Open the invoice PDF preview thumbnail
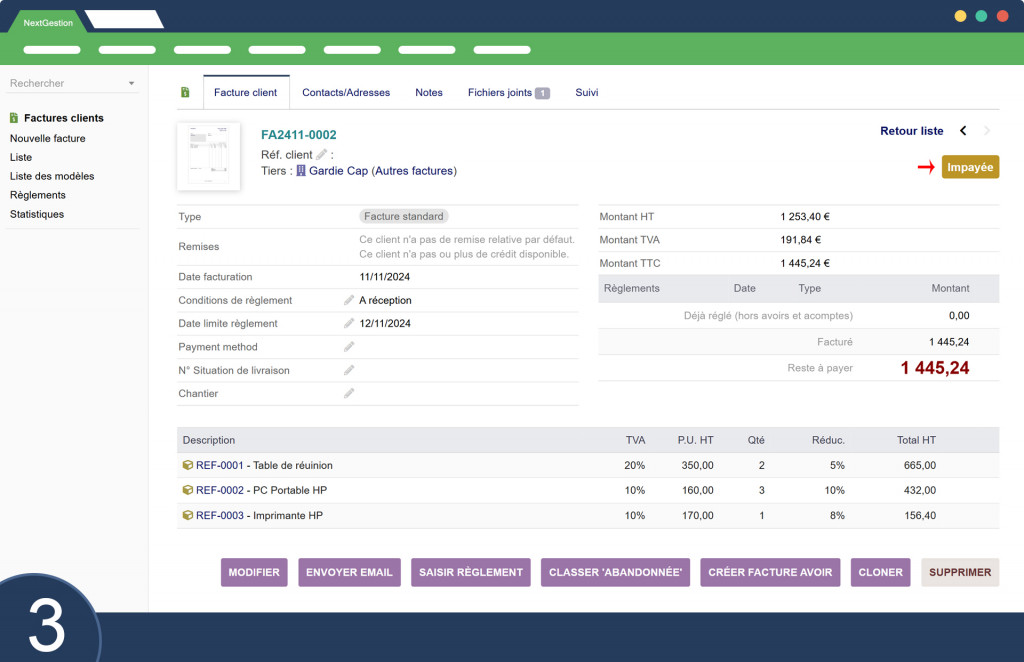The width and height of the screenshot is (1024, 662). click(209, 156)
